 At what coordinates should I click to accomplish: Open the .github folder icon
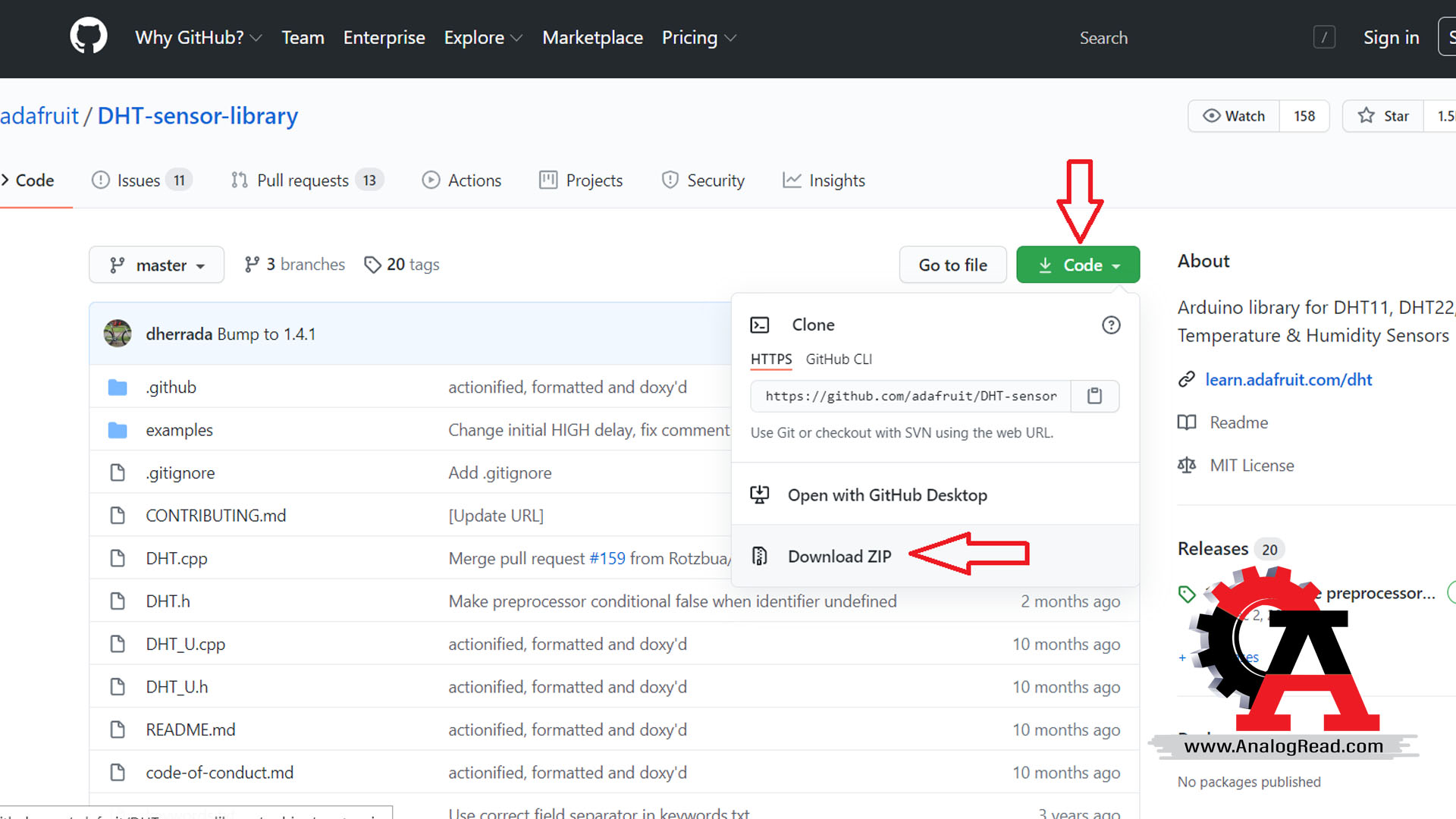click(118, 388)
